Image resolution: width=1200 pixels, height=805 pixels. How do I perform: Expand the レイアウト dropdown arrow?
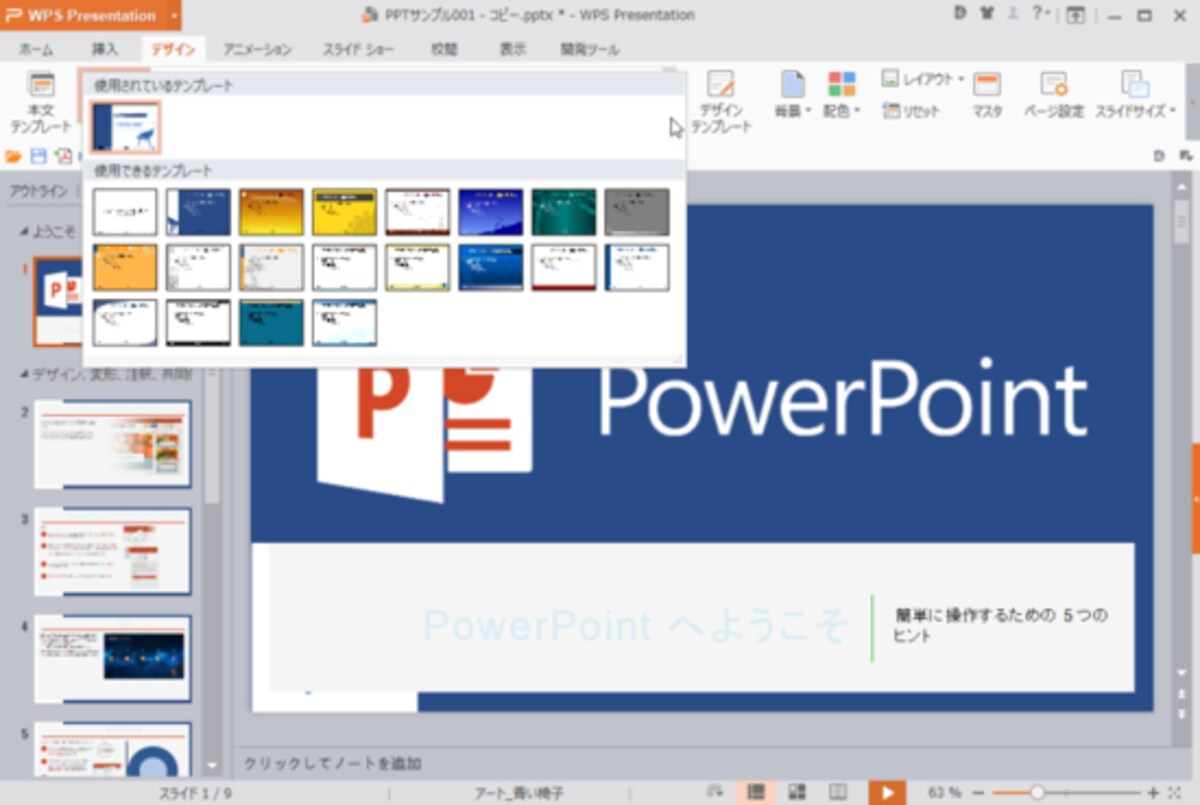pos(961,80)
